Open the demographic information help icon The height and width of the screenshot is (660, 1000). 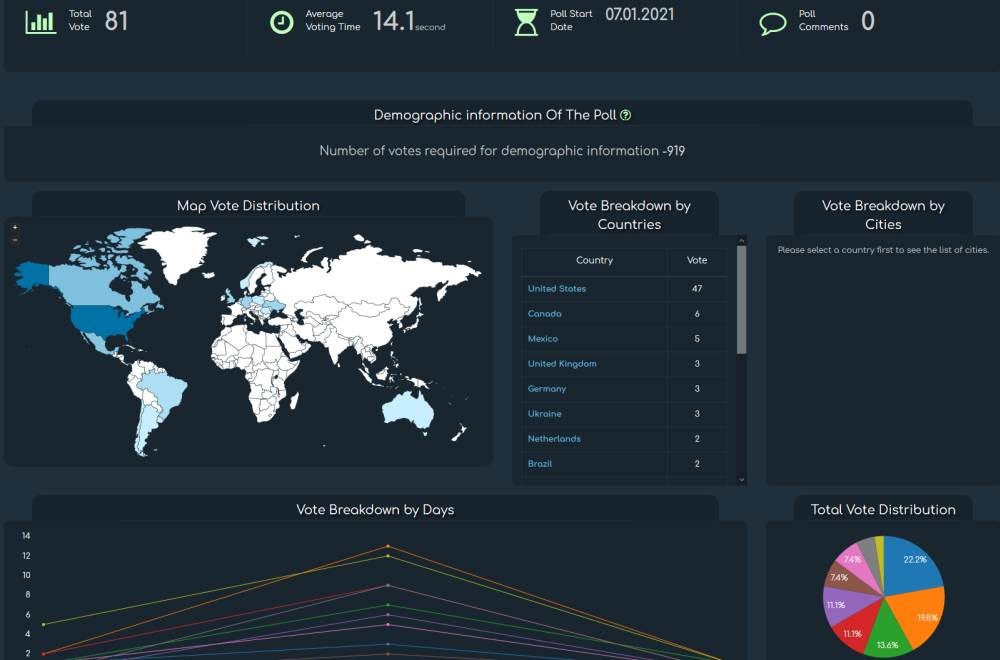(626, 115)
